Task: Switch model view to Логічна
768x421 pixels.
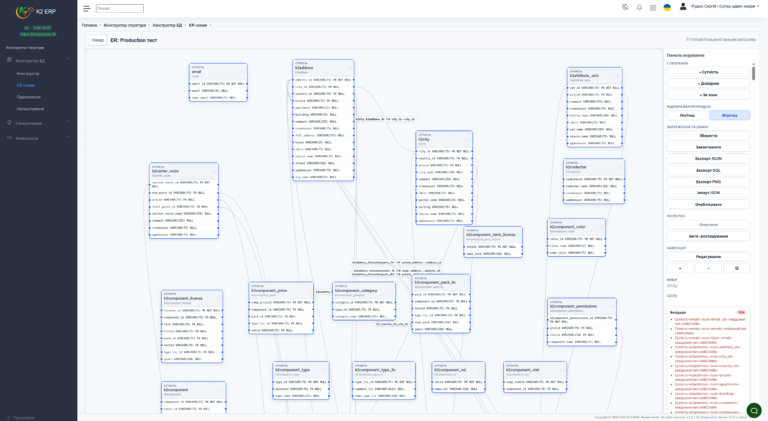Action: click(687, 116)
